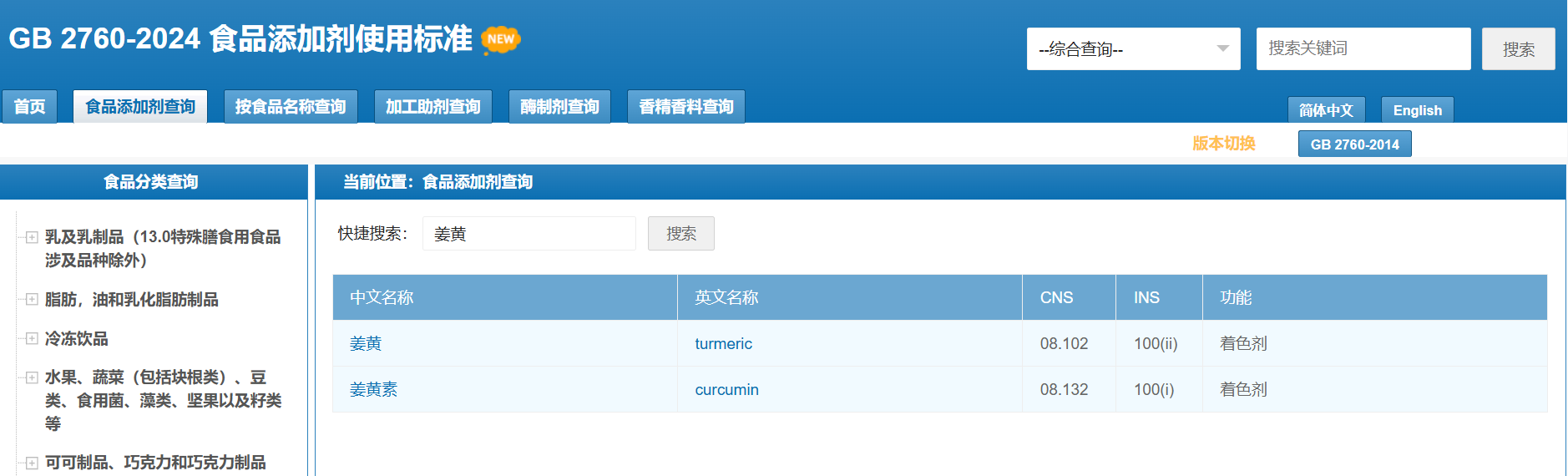Viewport: 1568px width, 476px height.
Task: Click the NEW badge icon beside title
Action: pyautogui.click(x=500, y=39)
